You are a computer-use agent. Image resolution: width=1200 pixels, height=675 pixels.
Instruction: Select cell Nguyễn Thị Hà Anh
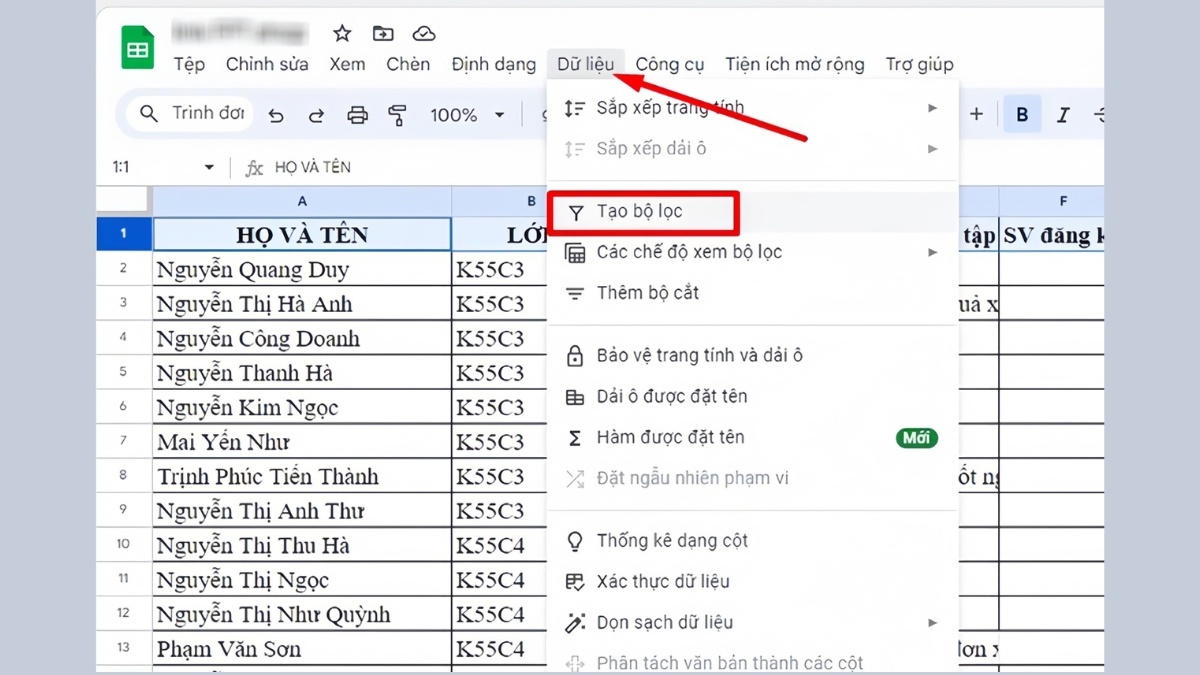pyautogui.click(x=302, y=304)
